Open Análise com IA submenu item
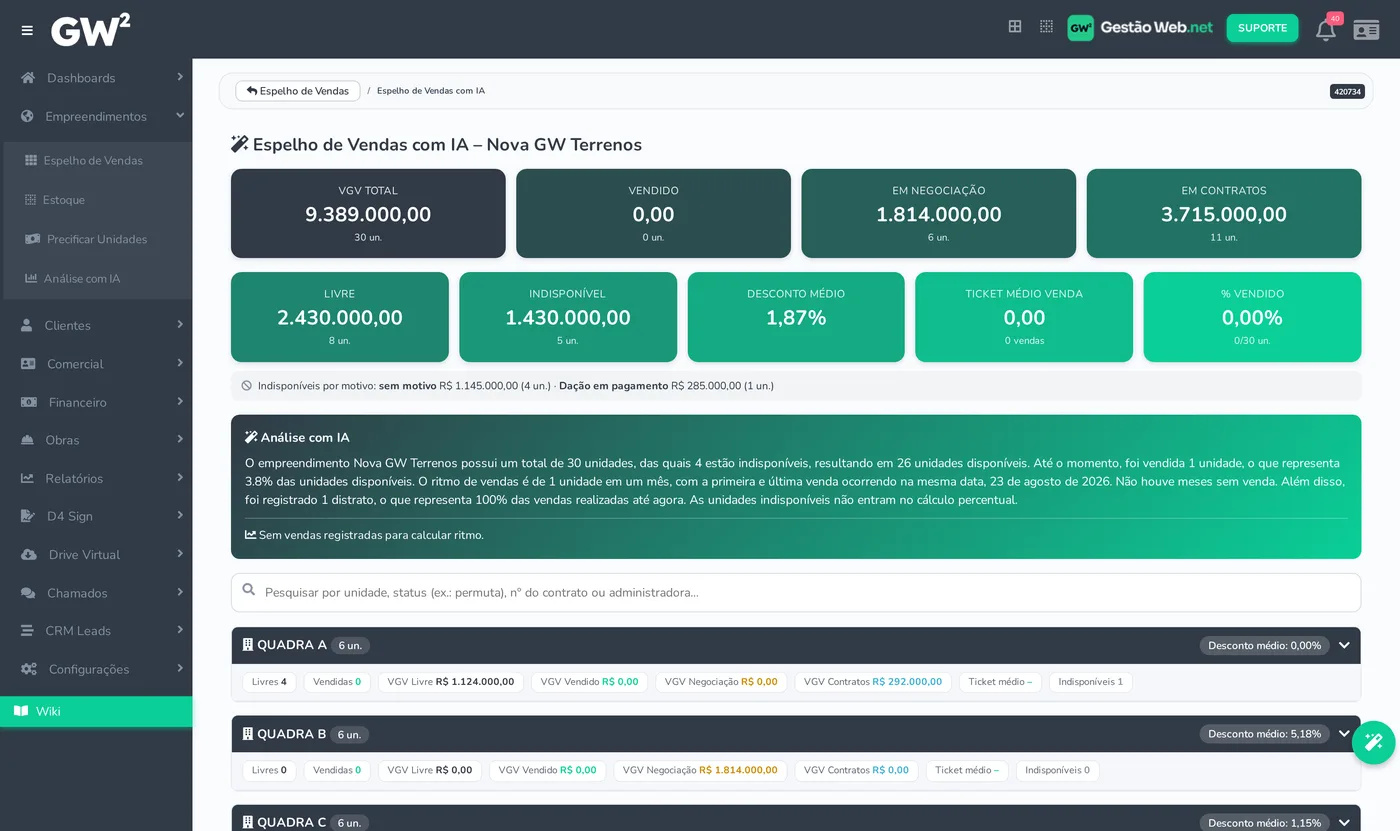1400x831 pixels. tap(96, 279)
